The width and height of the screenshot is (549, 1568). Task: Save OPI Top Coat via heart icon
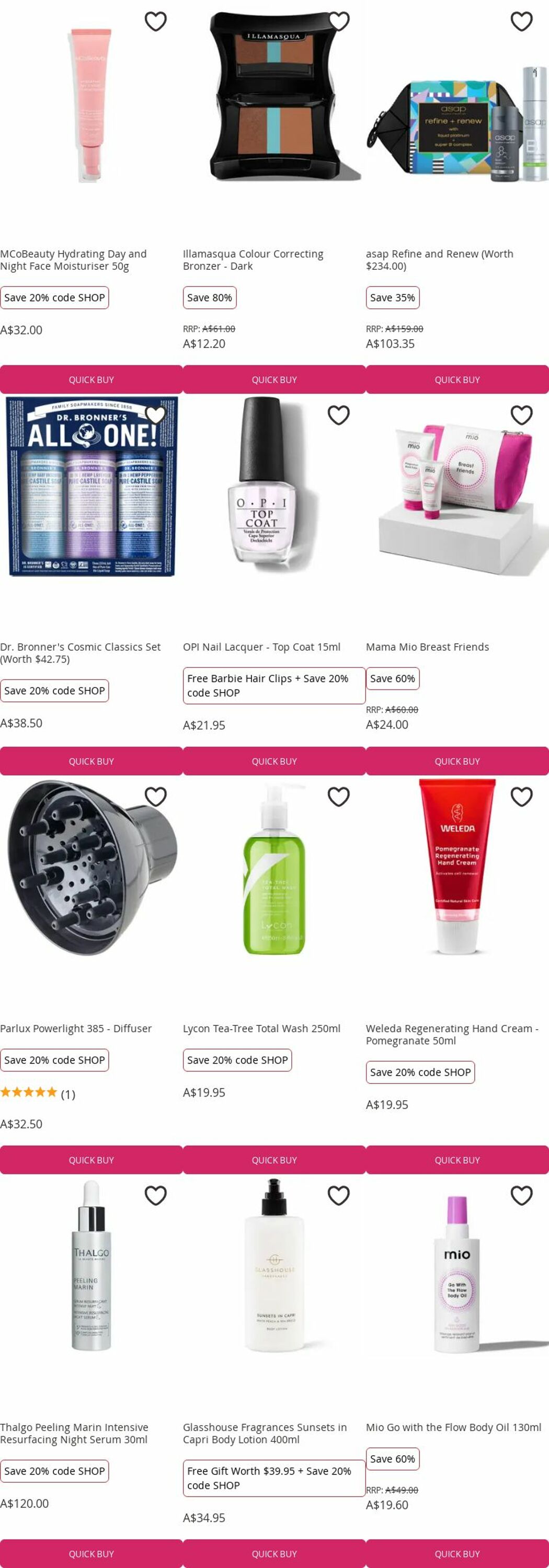tap(338, 415)
